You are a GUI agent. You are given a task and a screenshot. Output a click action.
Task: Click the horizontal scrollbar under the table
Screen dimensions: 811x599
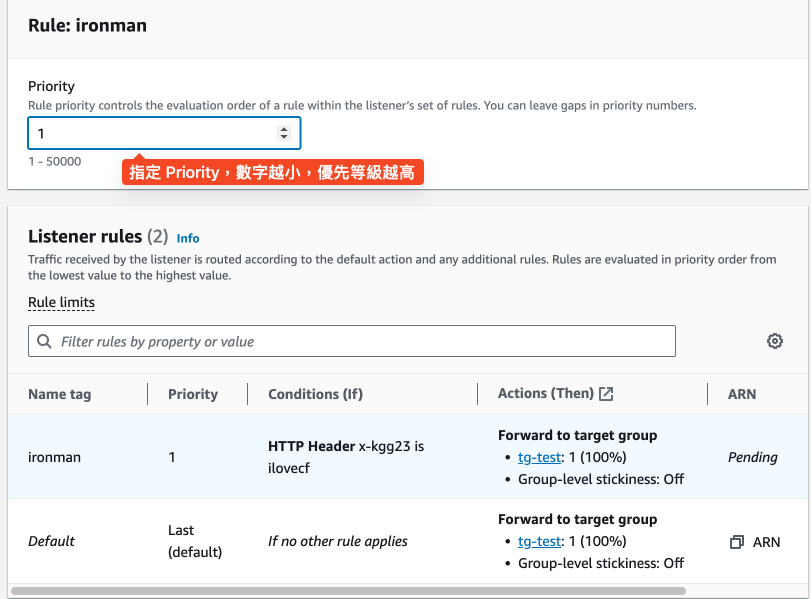coord(400,591)
